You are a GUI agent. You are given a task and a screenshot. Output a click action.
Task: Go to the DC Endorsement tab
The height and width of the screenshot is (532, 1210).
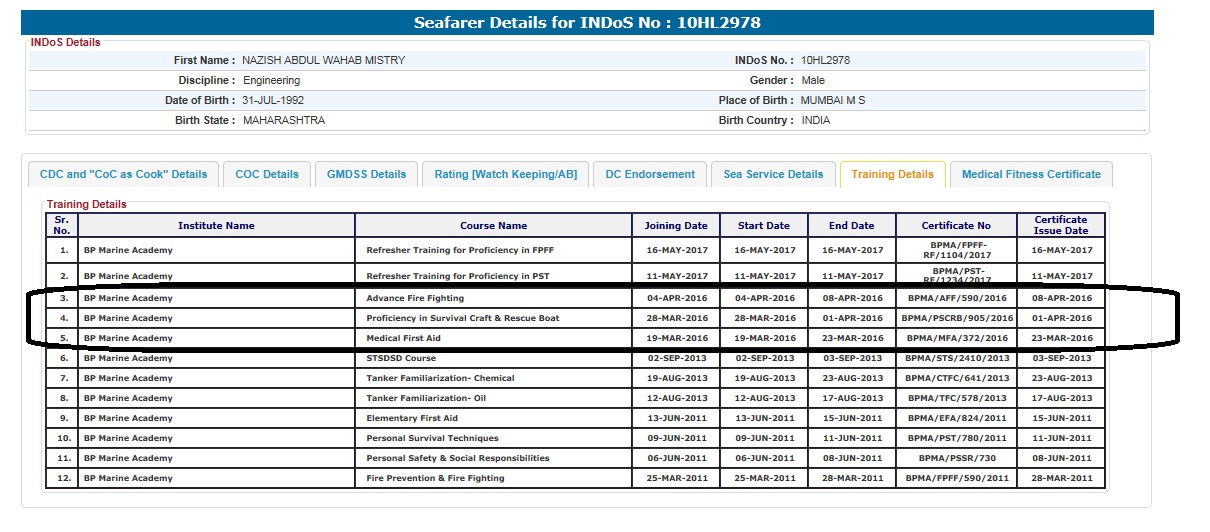click(650, 174)
